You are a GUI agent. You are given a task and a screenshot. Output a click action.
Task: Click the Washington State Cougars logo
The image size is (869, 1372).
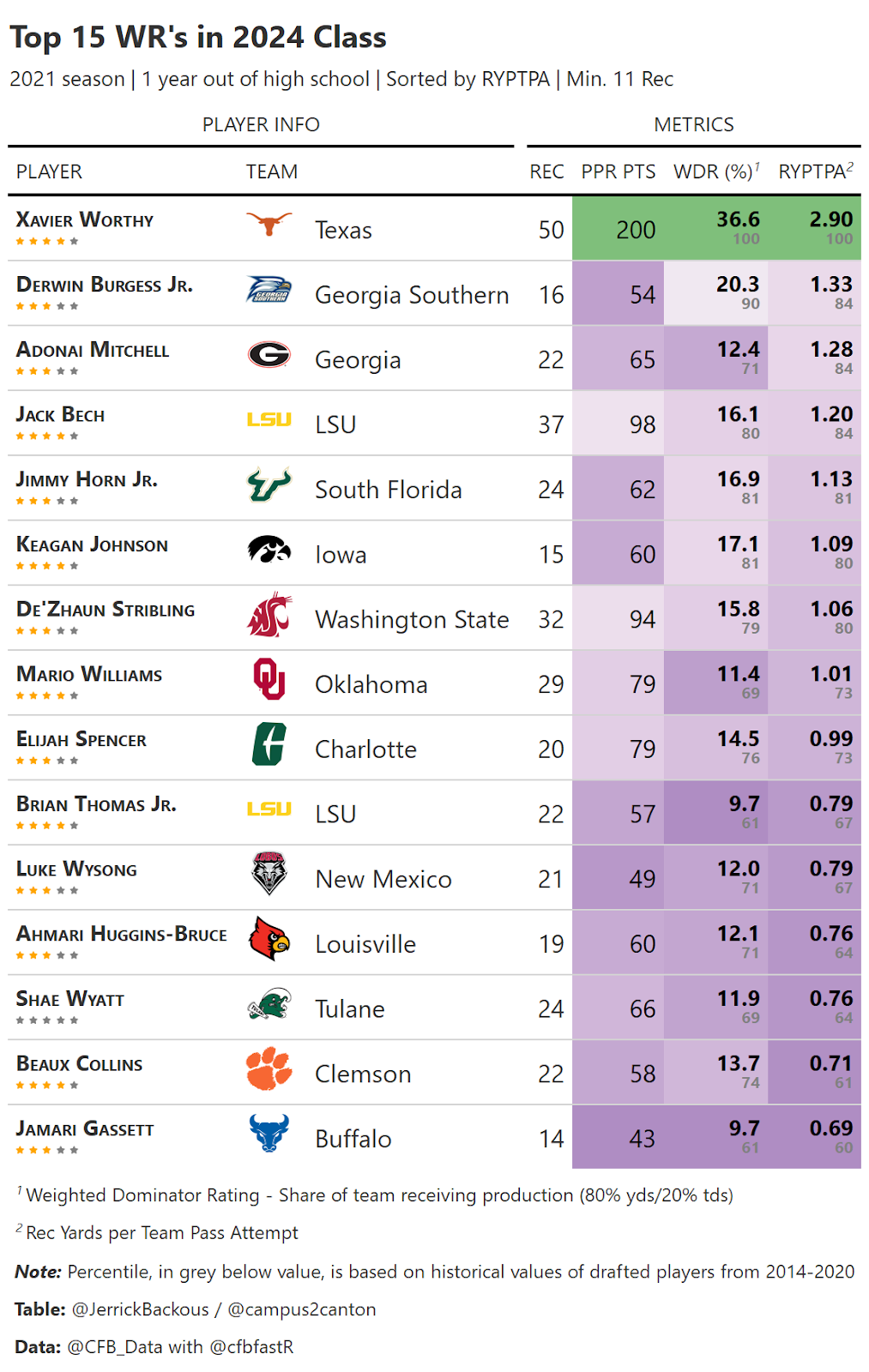coord(269,614)
